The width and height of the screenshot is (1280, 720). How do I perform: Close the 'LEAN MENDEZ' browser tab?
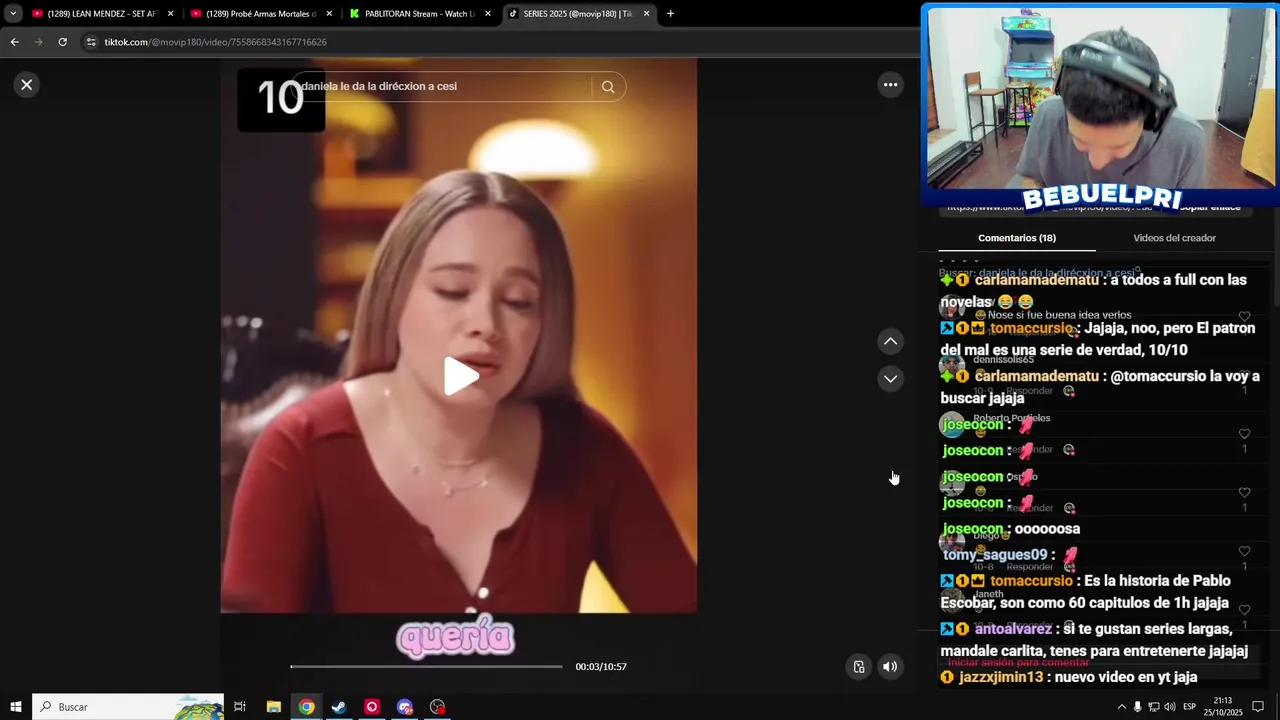click(171, 14)
